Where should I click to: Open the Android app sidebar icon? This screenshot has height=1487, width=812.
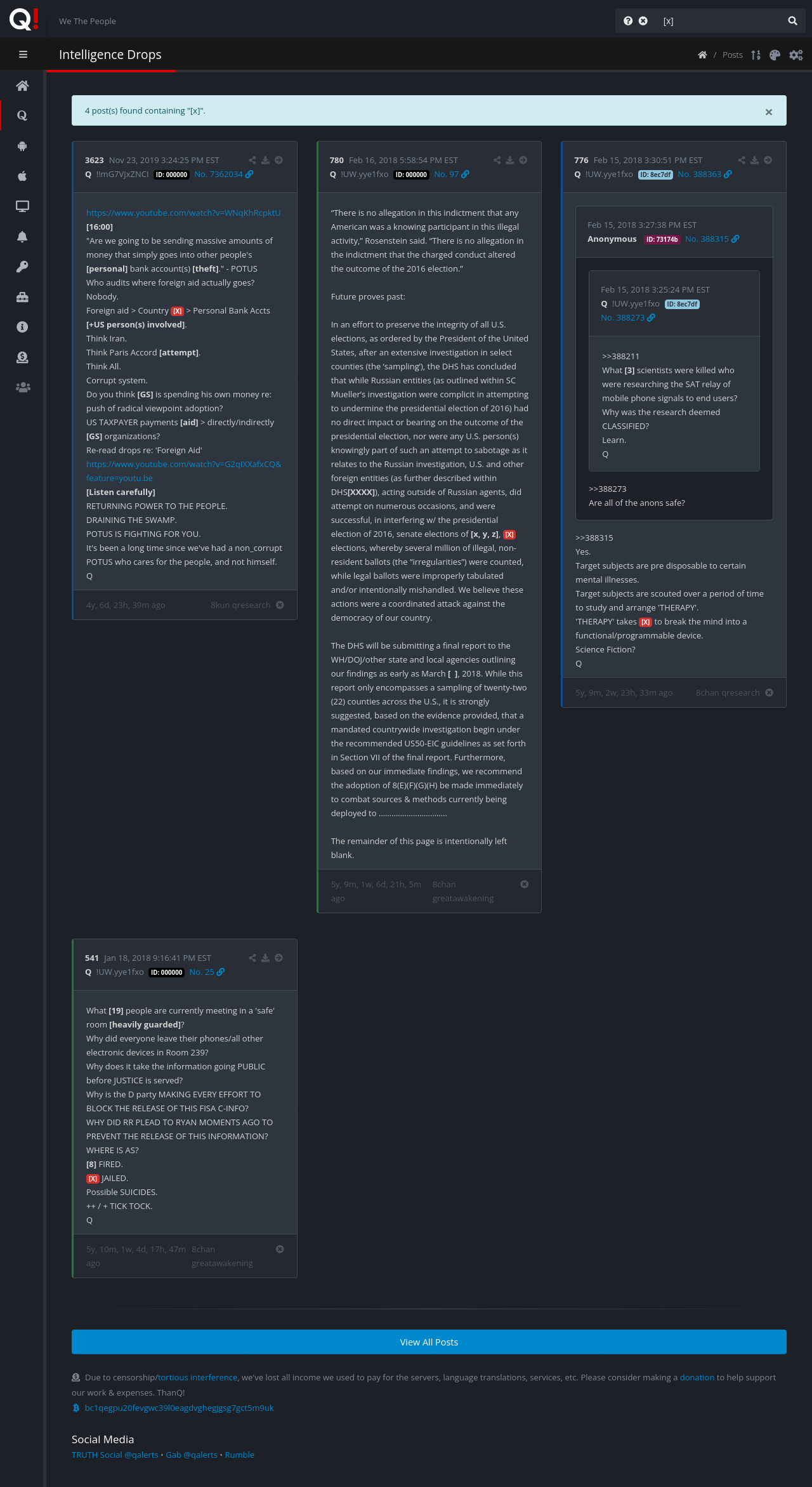click(x=22, y=146)
